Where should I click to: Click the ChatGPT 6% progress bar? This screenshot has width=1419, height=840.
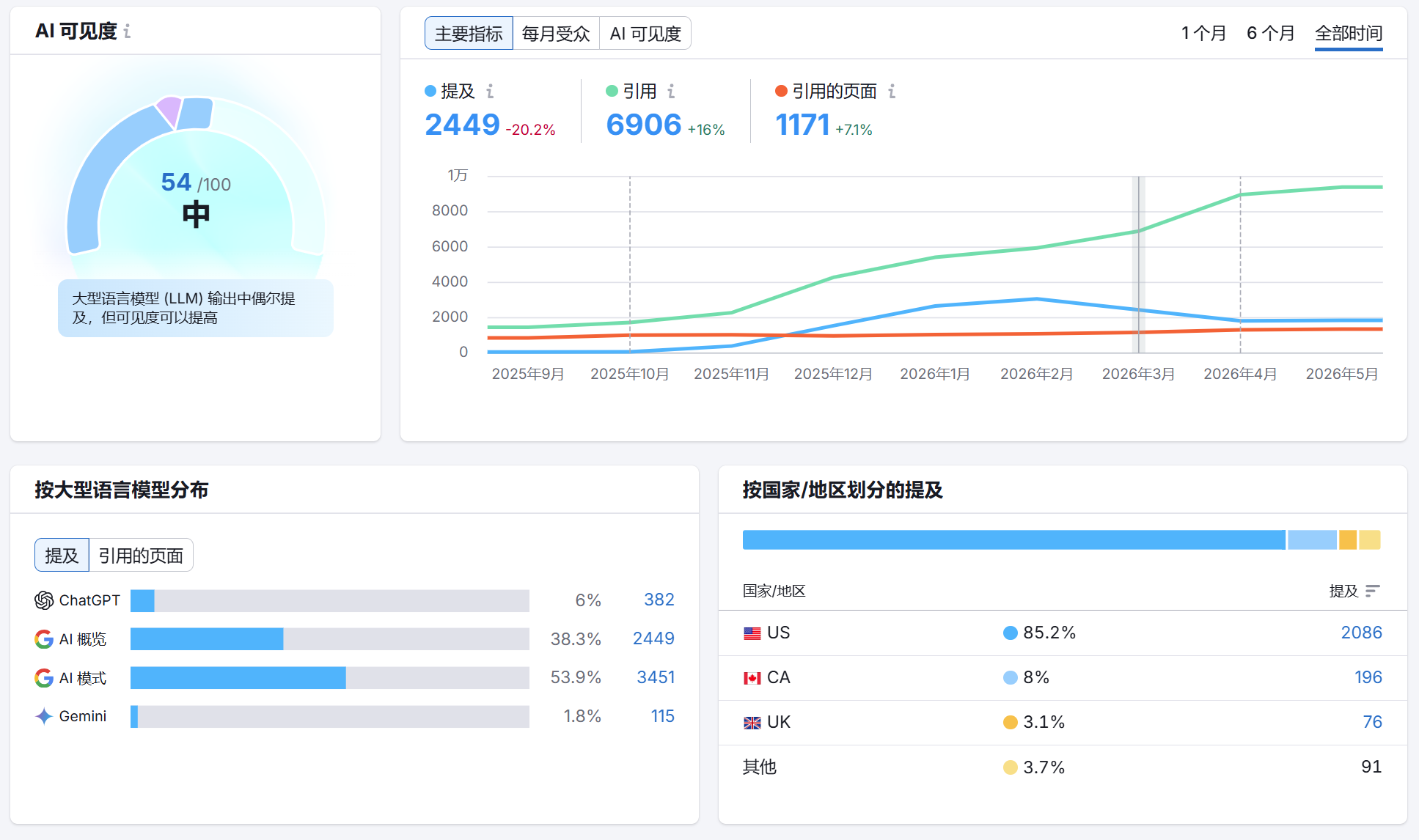pos(330,601)
